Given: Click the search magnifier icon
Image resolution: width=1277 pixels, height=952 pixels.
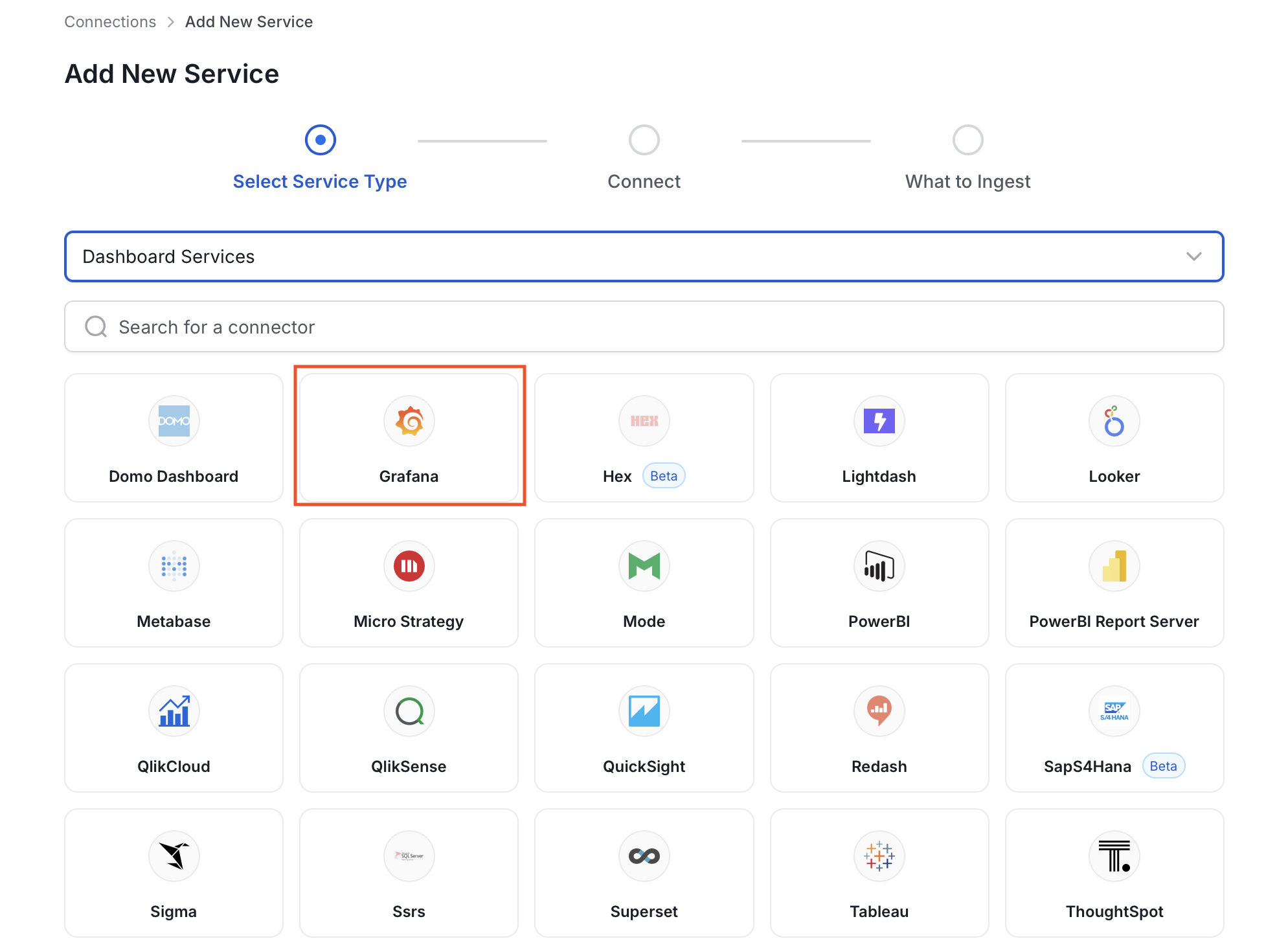Looking at the screenshot, I should click(x=96, y=327).
